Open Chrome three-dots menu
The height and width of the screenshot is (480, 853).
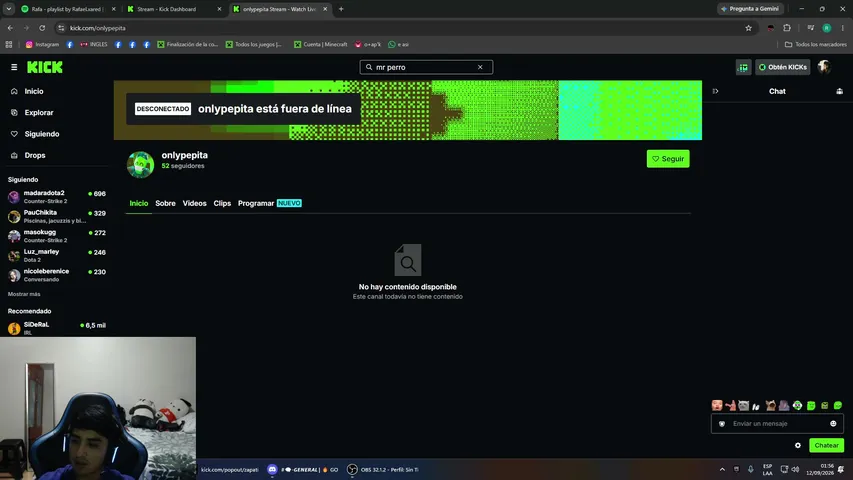point(843,28)
